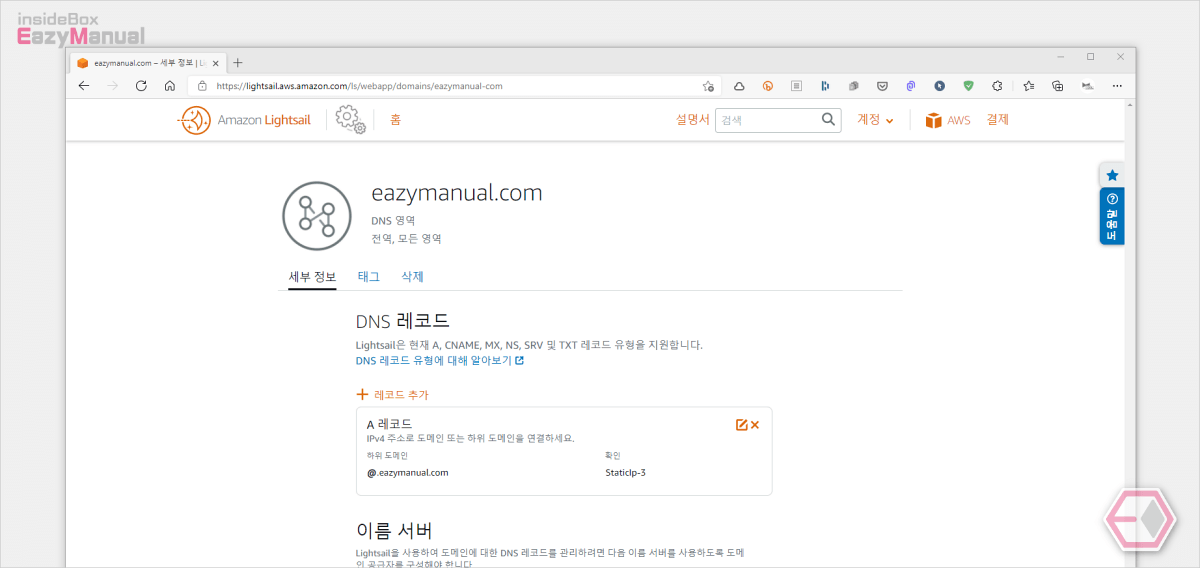The width and height of the screenshot is (1200, 568).
Task: Open the browser settings ellipsis menu
Action: point(1117,86)
